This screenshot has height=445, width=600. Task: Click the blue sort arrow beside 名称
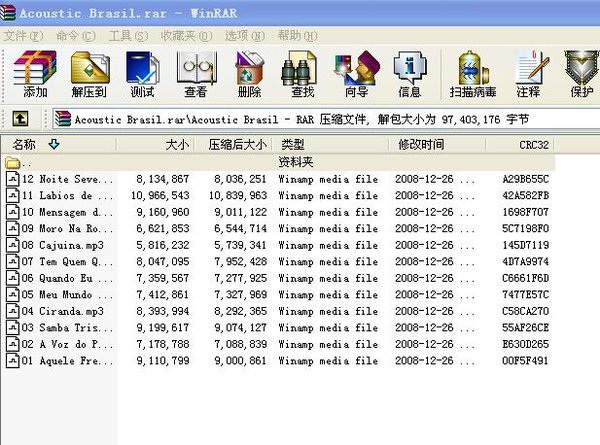54,144
